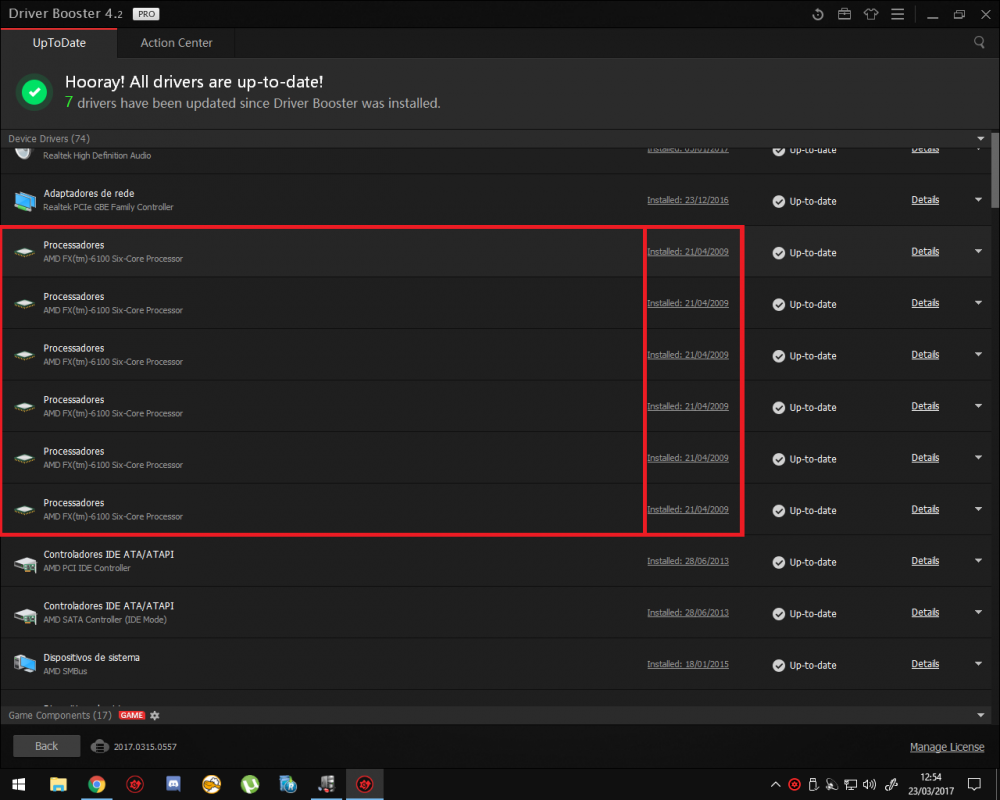Open the dropdown arrow for AMD PCI IDE Controller
This screenshot has height=800, width=1000.
pyautogui.click(x=978, y=561)
